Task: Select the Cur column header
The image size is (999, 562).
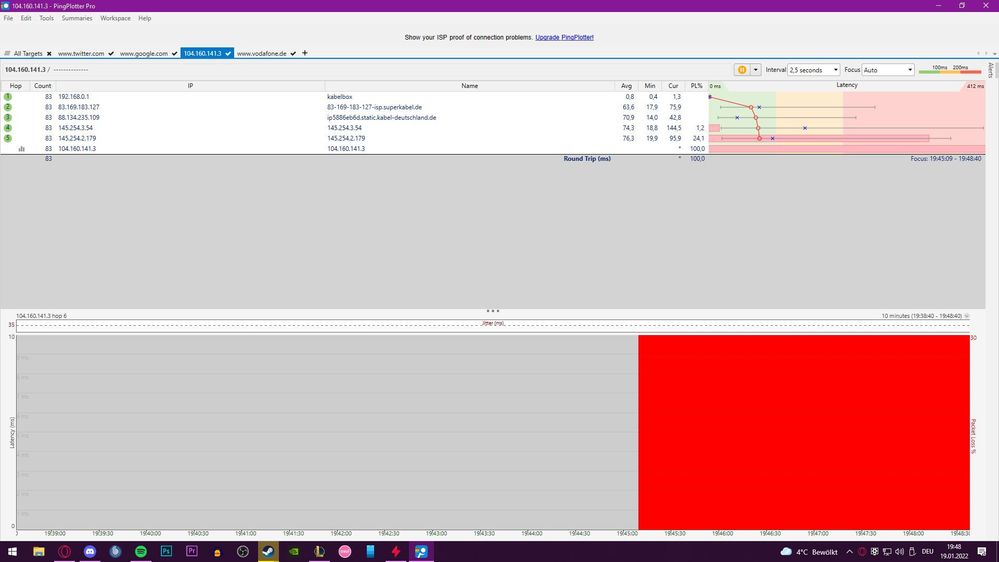Action: pyautogui.click(x=673, y=86)
